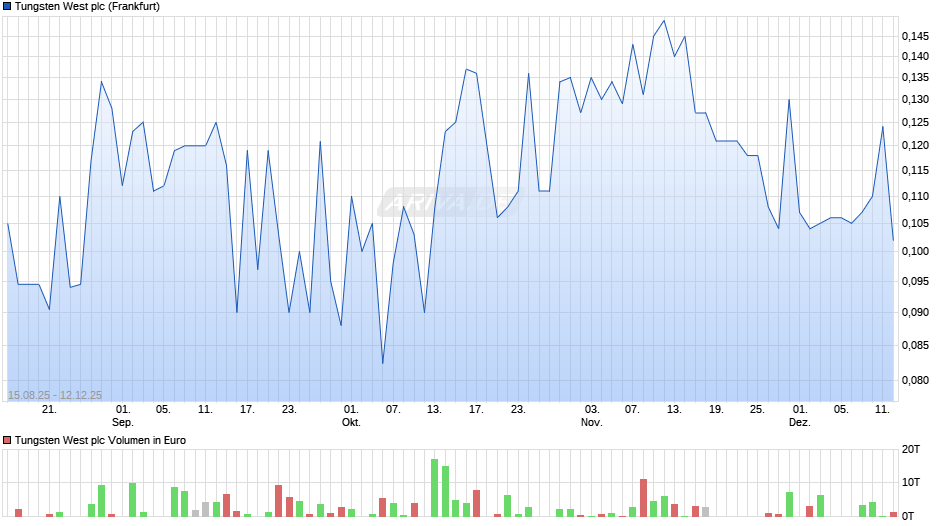The image size is (940, 526).
Task: Click the 0,100 price axis label
Action: pos(915,251)
